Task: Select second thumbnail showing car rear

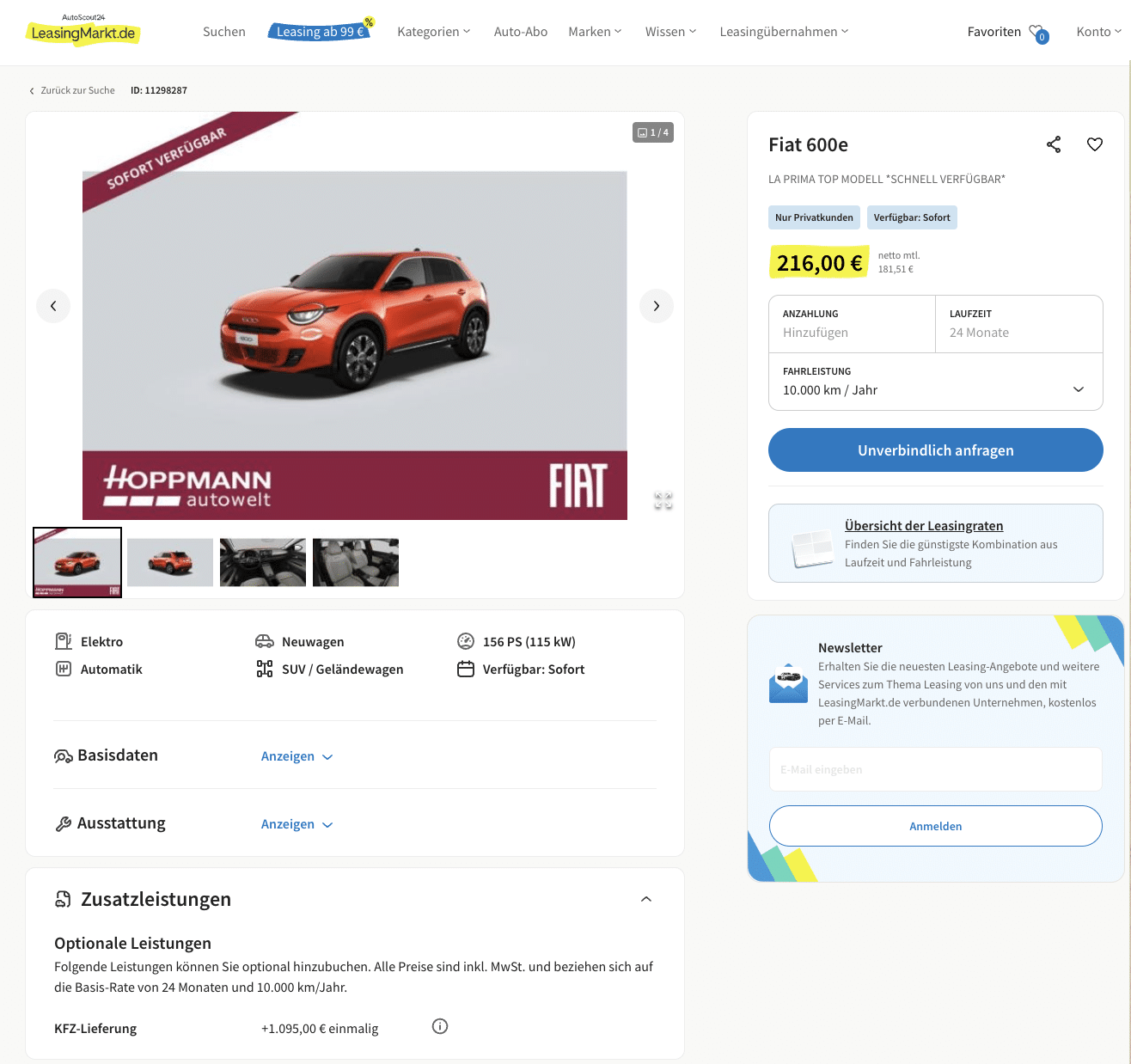Action: pyautogui.click(x=170, y=562)
